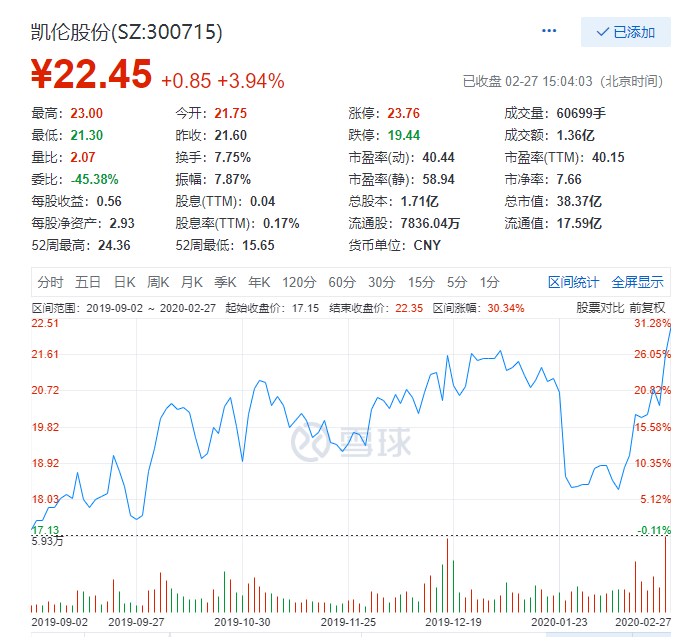
Task: Click the 2020-01-23 date axis label
Action: tap(559, 622)
